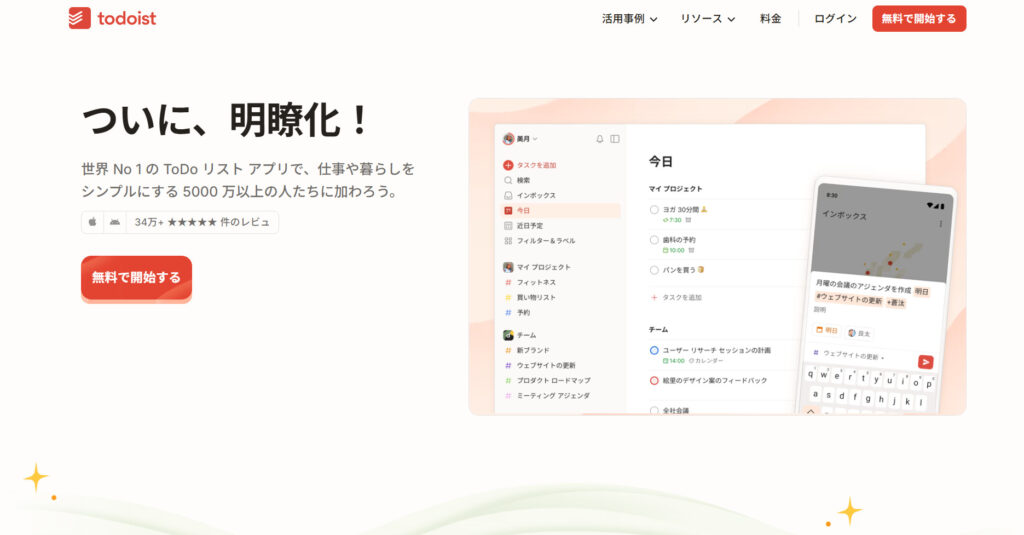Tap the q key on phone keyboard
This screenshot has height=535, width=1024.
[810, 374]
